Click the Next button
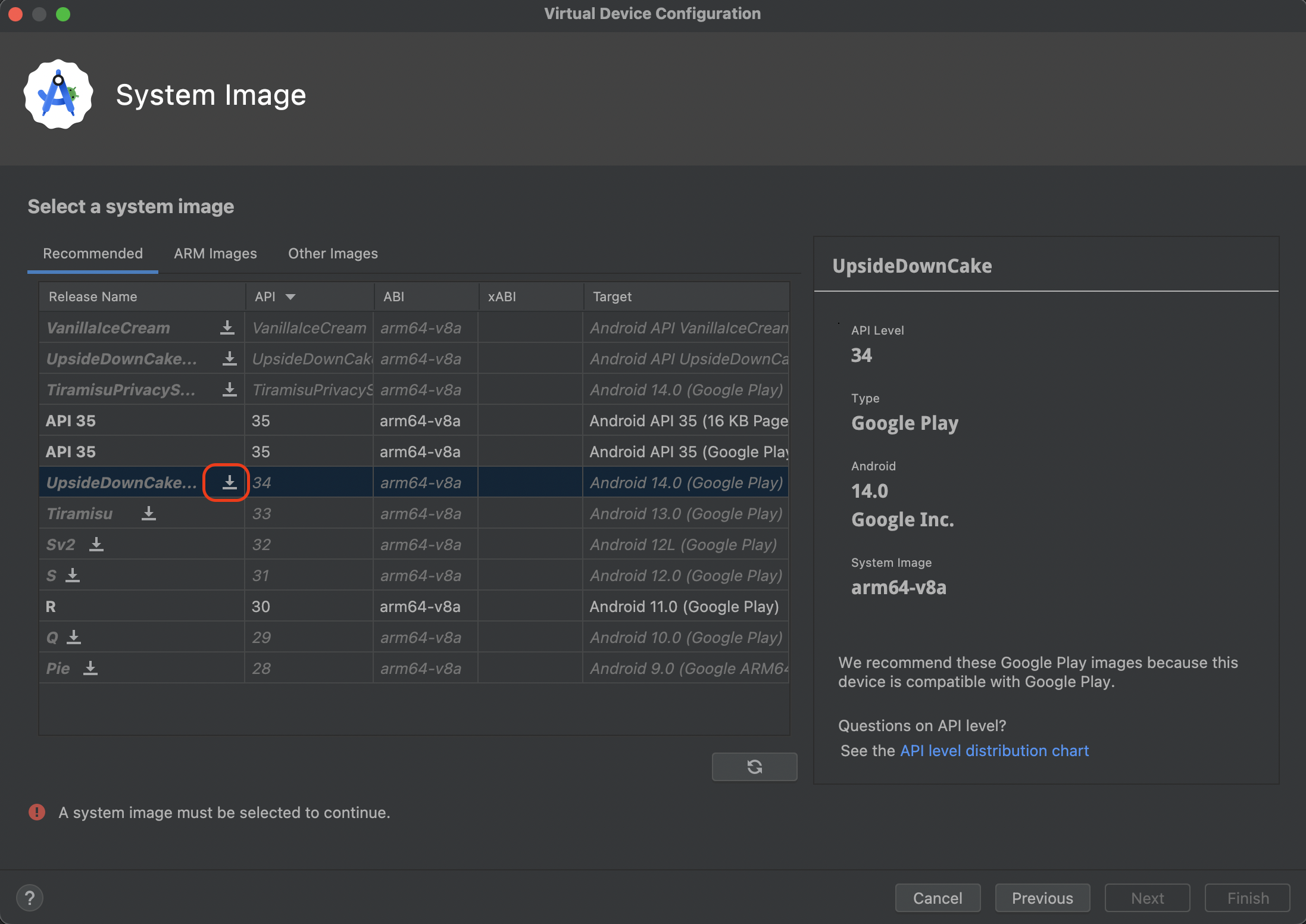The image size is (1306, 924). (1147, 898)
